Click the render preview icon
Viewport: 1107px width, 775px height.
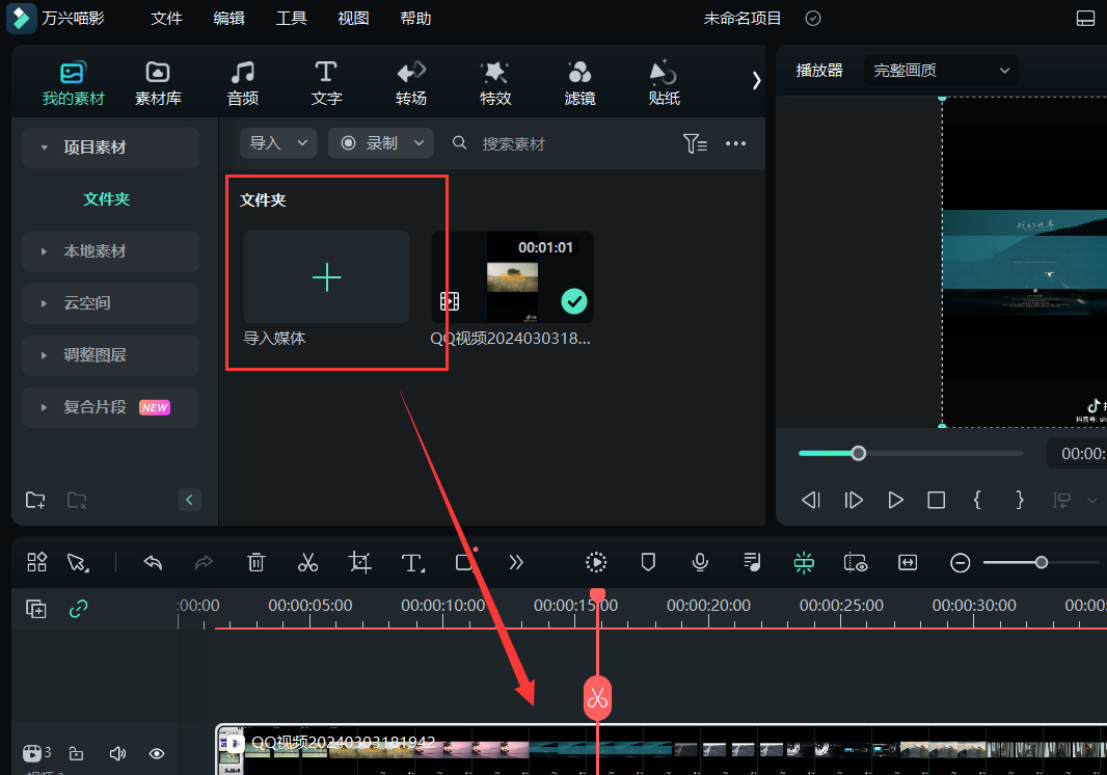(596, 563)
